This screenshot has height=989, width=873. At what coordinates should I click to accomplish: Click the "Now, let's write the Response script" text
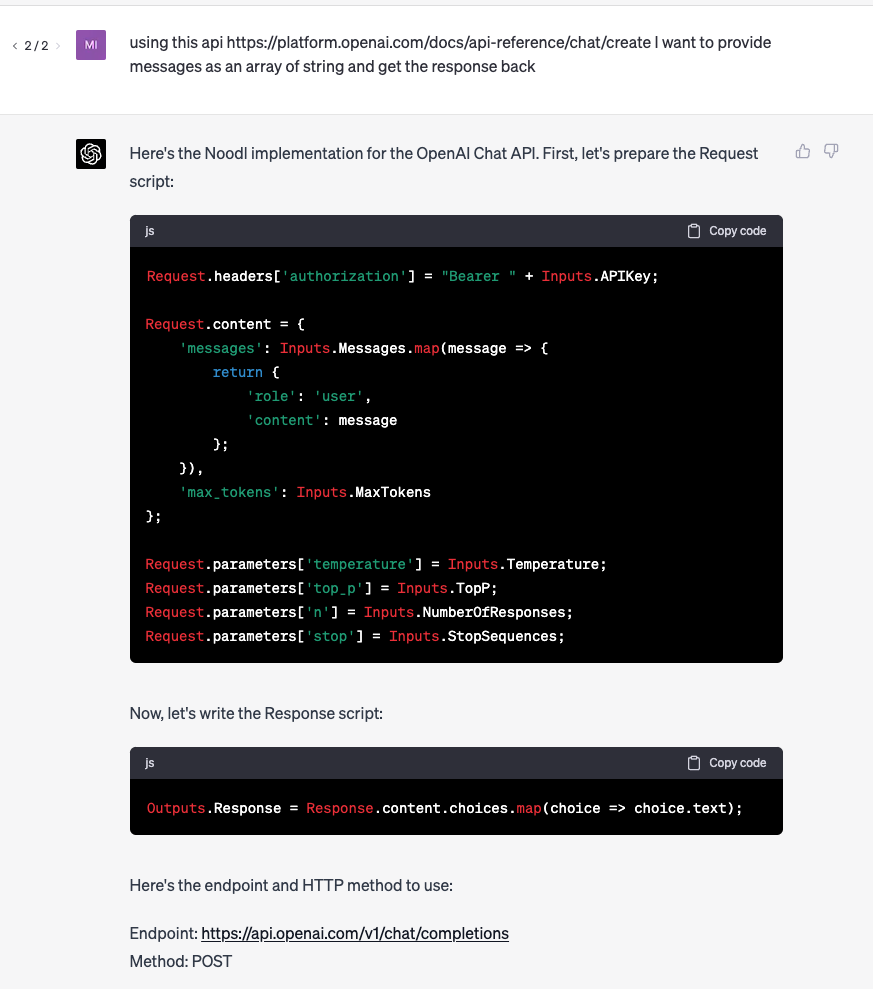(256, 713)
